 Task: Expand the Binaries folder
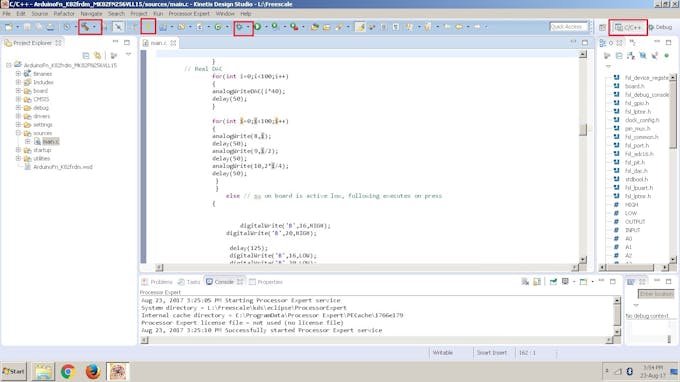(x=18, y=74)
